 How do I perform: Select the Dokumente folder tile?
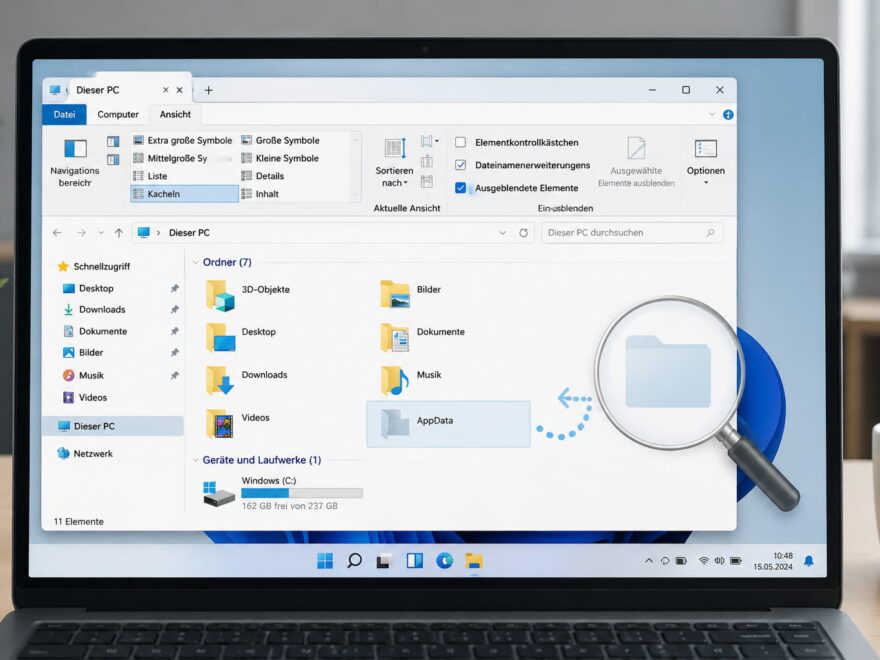423,337
